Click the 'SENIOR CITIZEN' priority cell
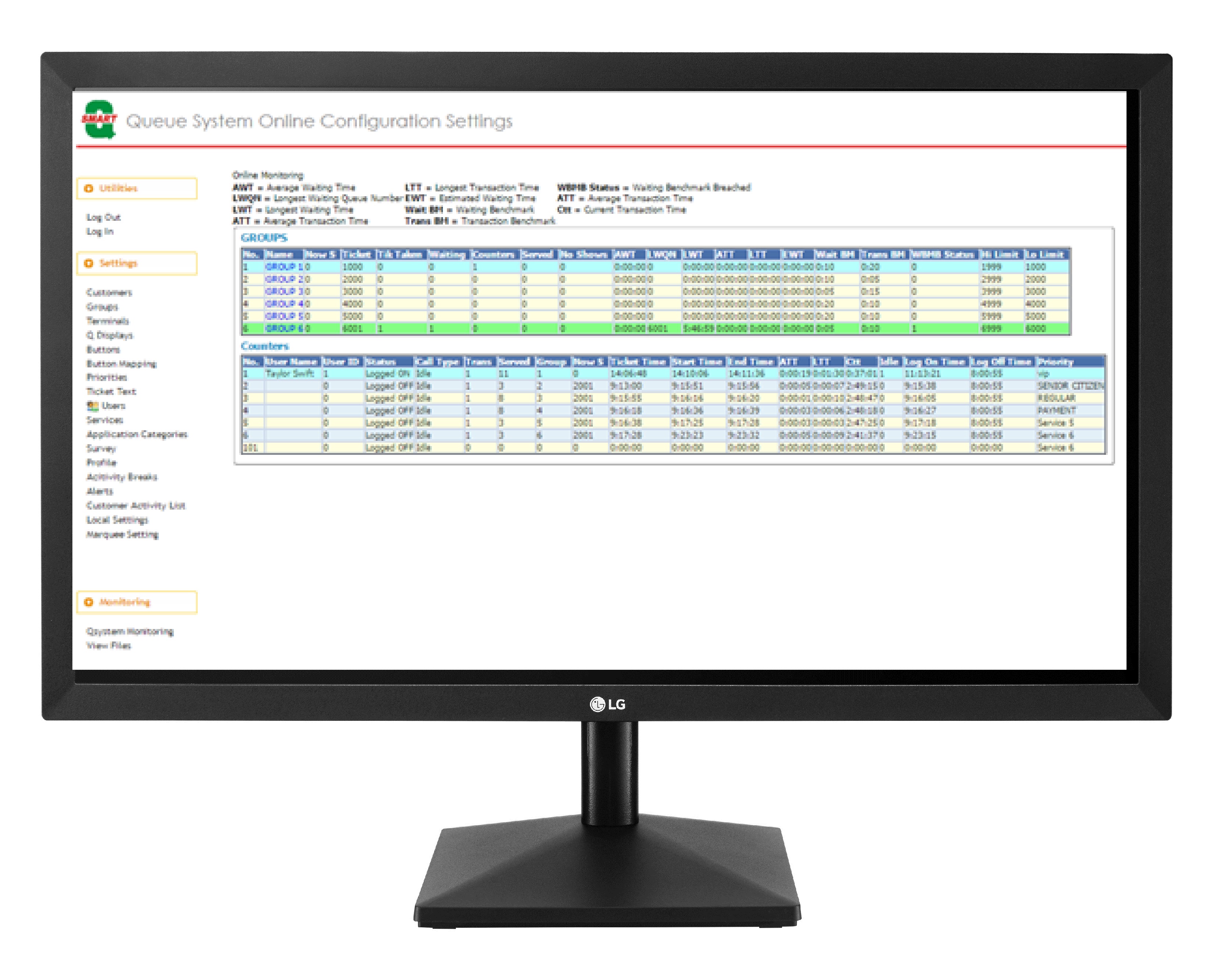Image resolution: width=1232 pixels, height=967 pixels. click(x=1071, y=386)
